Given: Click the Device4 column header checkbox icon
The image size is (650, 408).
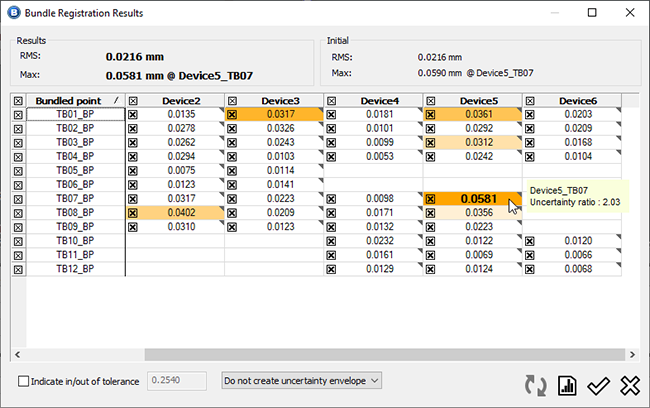Looking at the screenshot, I should click(x=332, y=101).
